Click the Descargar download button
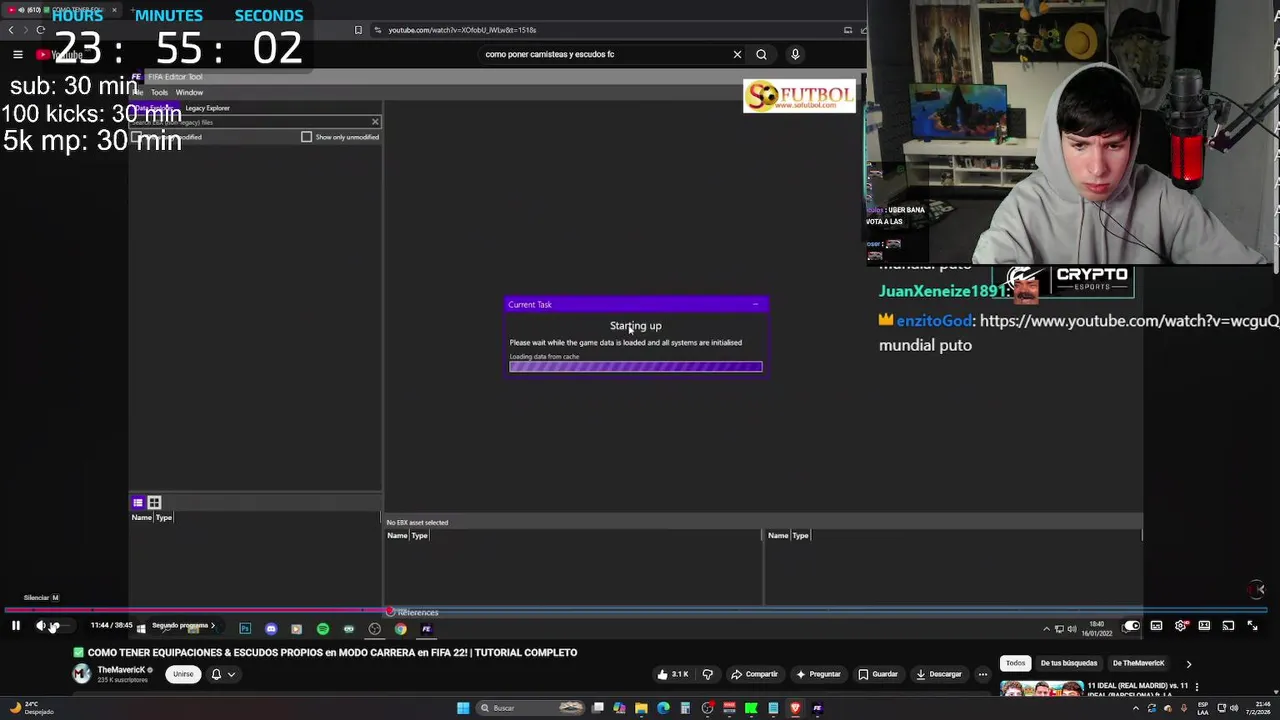1280x720 pixels. click(x=938, y=674)
